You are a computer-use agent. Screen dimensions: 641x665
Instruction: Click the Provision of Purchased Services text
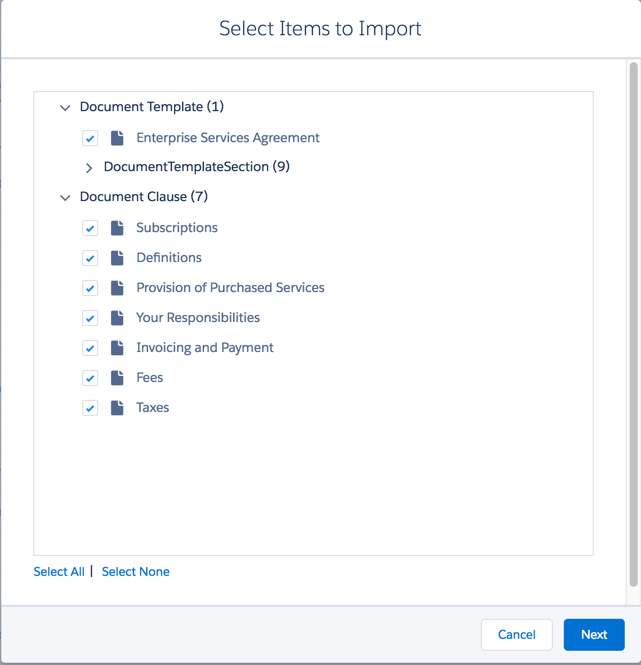click(230, 288)
